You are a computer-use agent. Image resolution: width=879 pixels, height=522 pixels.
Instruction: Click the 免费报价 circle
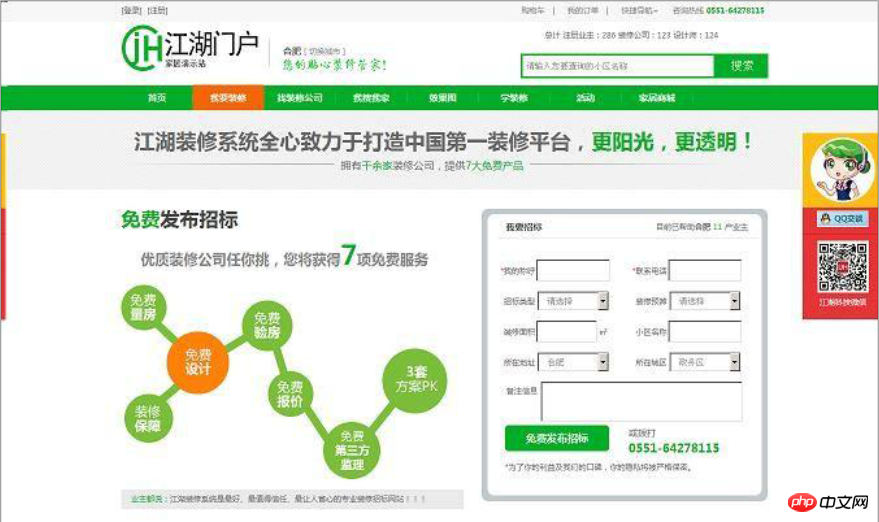[290, 394]
